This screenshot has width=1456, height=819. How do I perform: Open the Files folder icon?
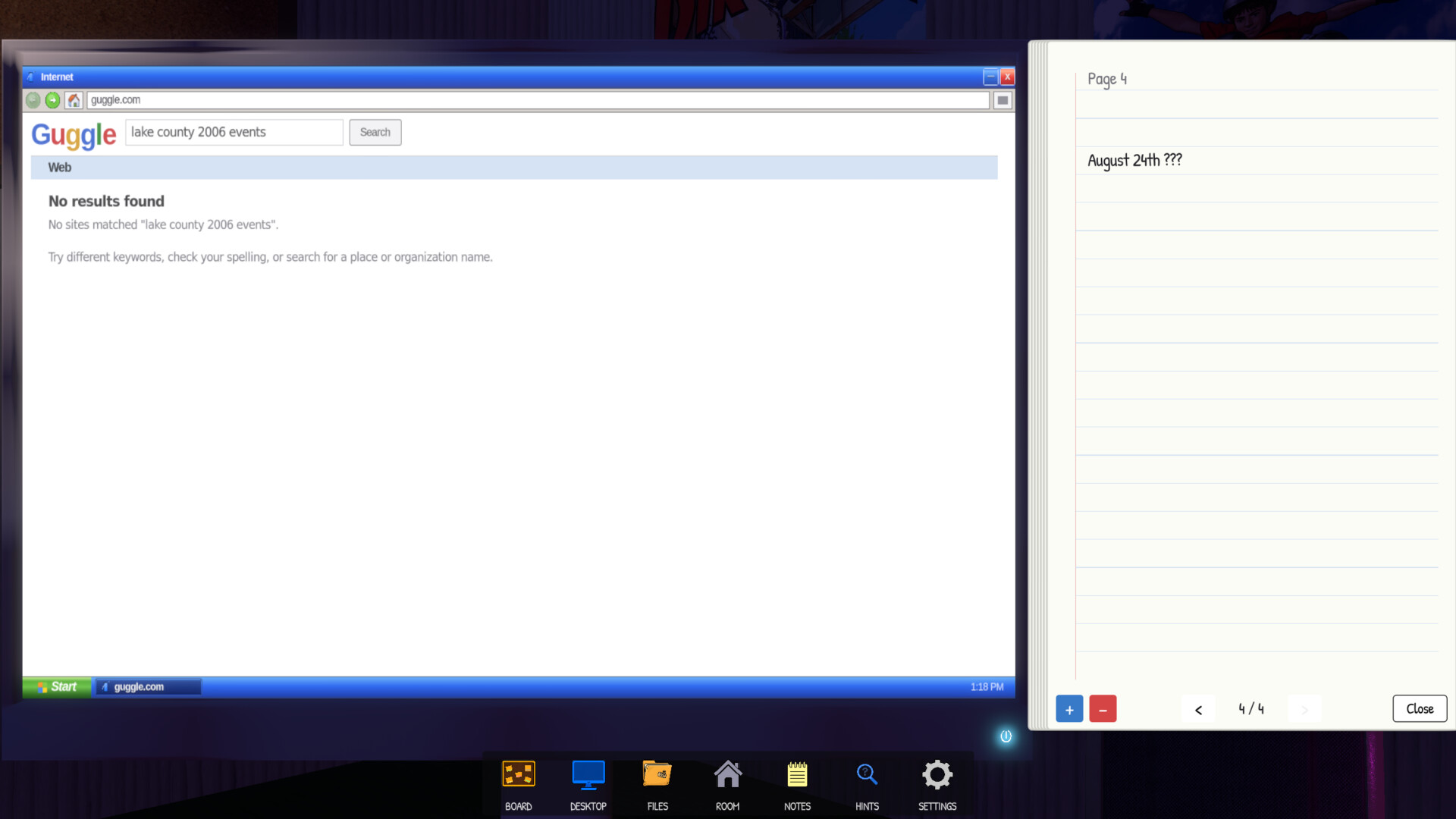pos(657,774)
